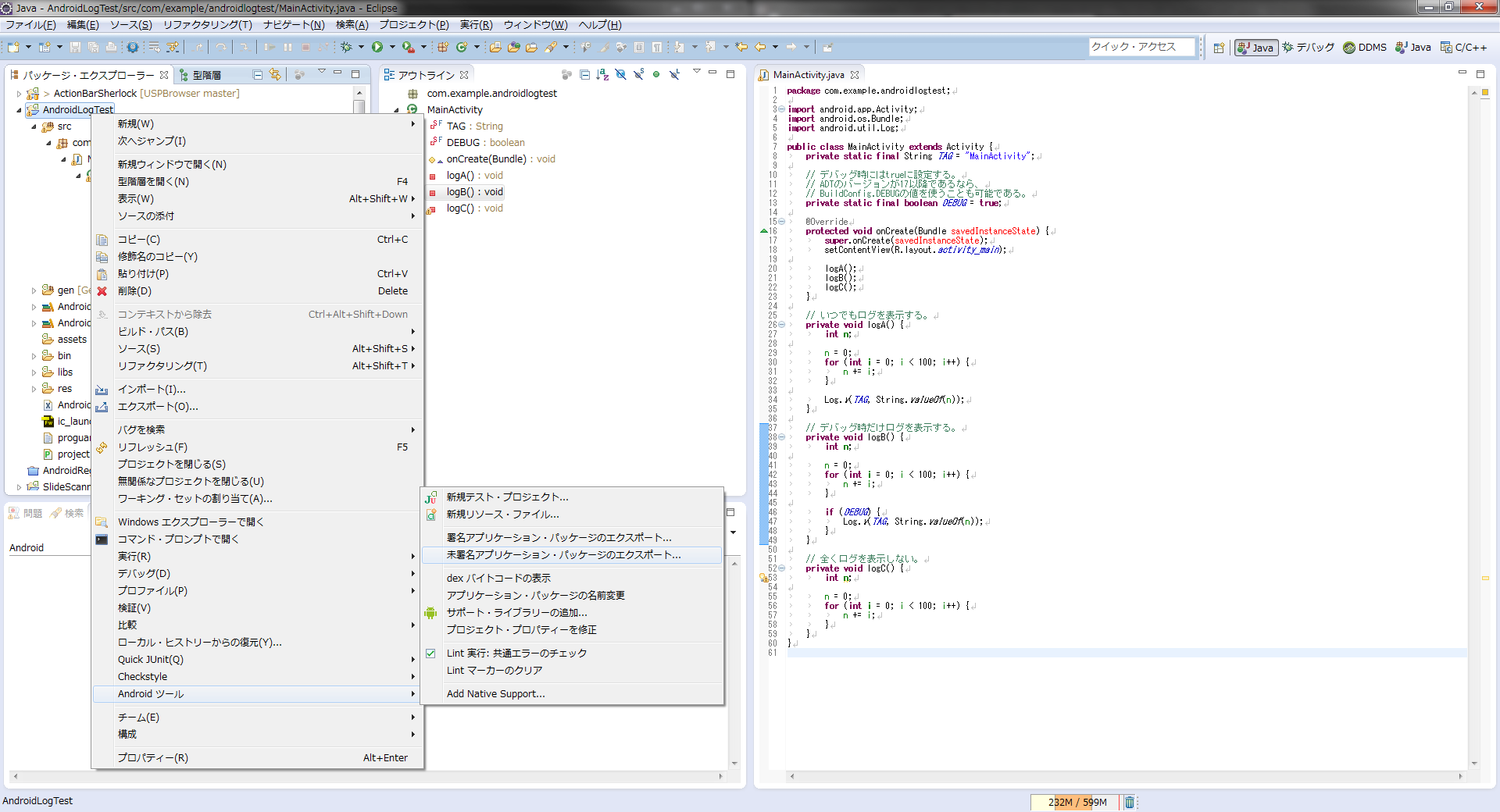Close the MainActivity.java editor tab
Screen dimensions: 1500x812
click(855, 75)
